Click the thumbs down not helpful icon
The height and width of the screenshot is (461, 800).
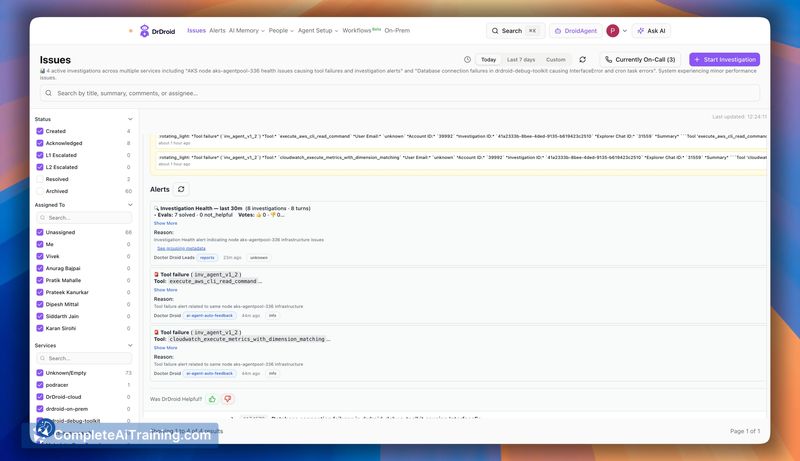228,399
